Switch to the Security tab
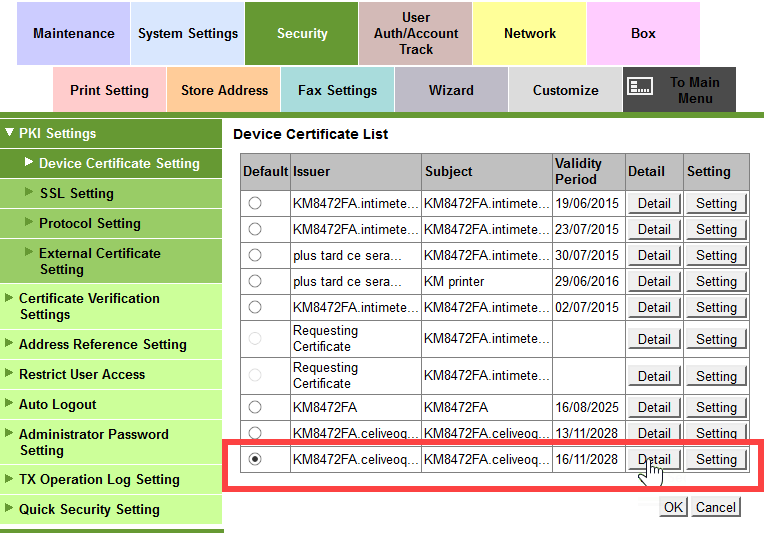This screenshot has width=764, height=535. 302,33
